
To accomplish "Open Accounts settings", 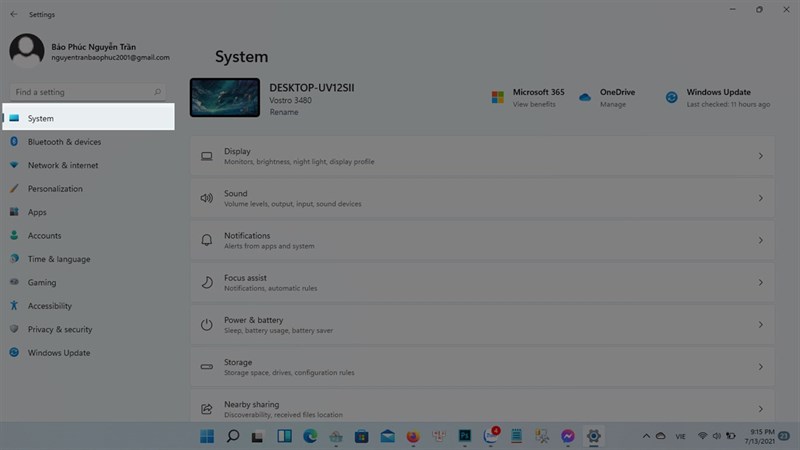I will [44, 236].
